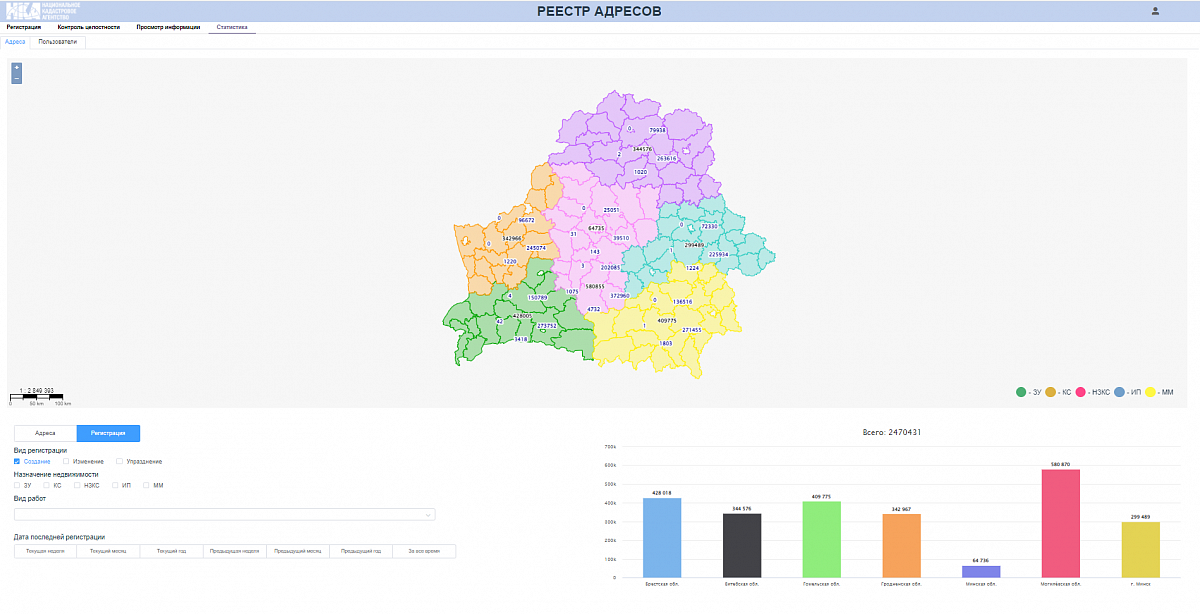This screenshot has height=614, width=1200.
Task: Switch to the Пользователи tab
Action: (58, 42)
